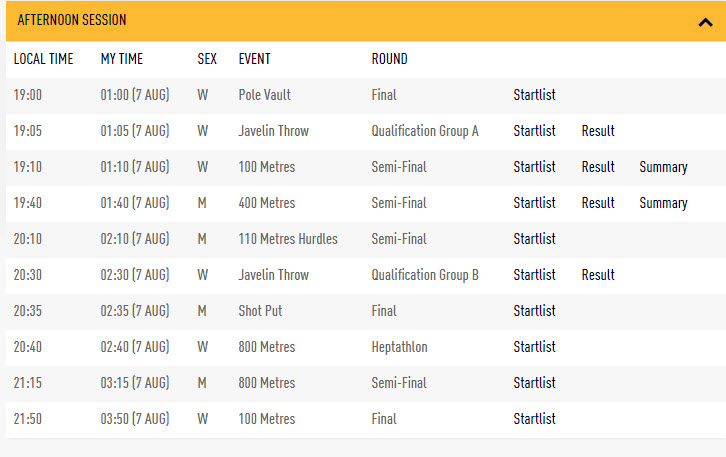Open Summary for Women's 100 Metres Semi-Final
The image size is (726, 457).
click(x=663, y=167)
